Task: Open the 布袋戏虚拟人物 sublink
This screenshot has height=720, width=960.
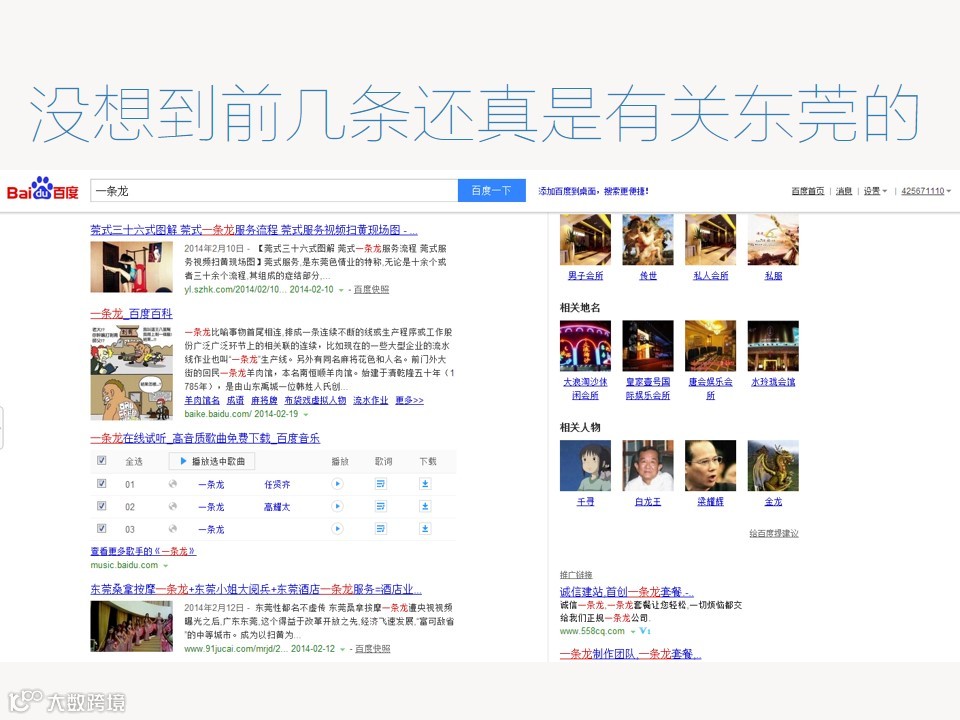Action: [315, 400]
